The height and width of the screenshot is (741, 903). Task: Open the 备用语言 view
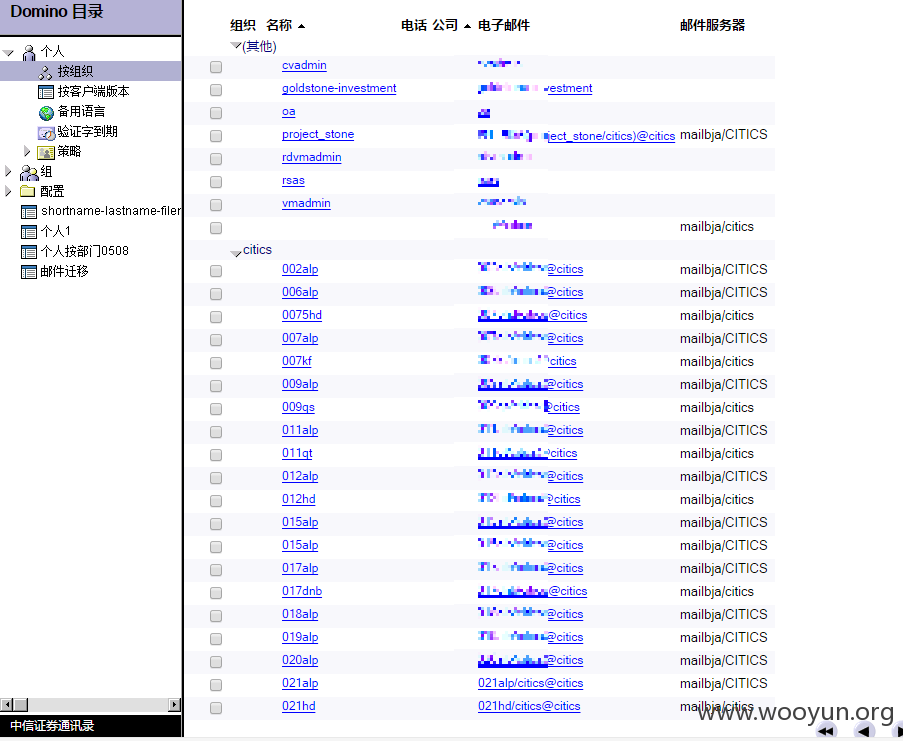(81, 111)
